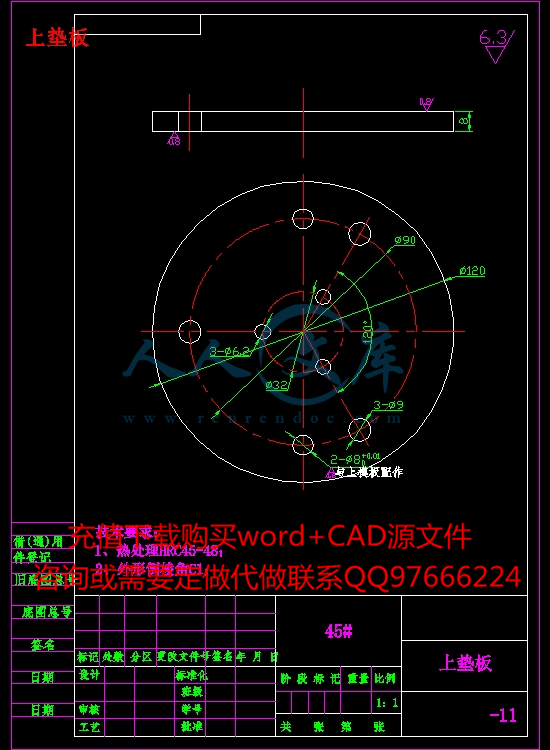Screen dimensions: 550x750
Task: Select the -11 drawing number
Action: (x=503, y=716)
